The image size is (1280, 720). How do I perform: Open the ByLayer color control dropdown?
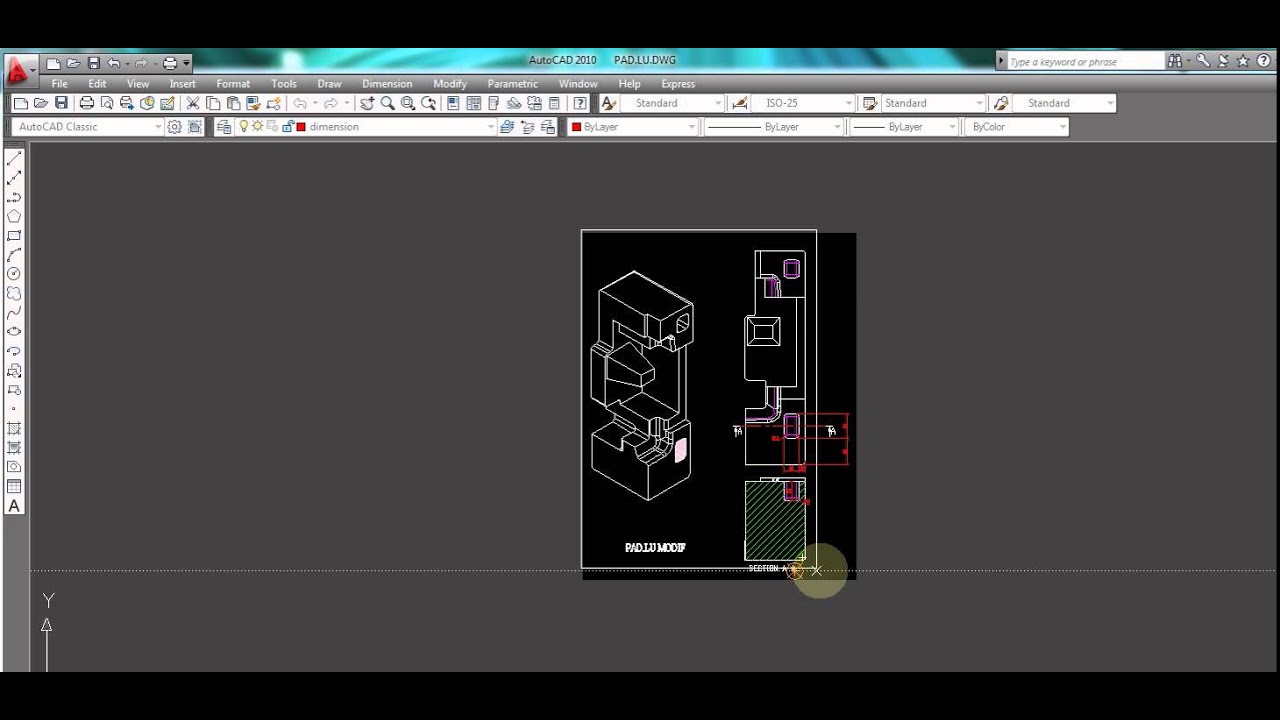tap(633, 127)
